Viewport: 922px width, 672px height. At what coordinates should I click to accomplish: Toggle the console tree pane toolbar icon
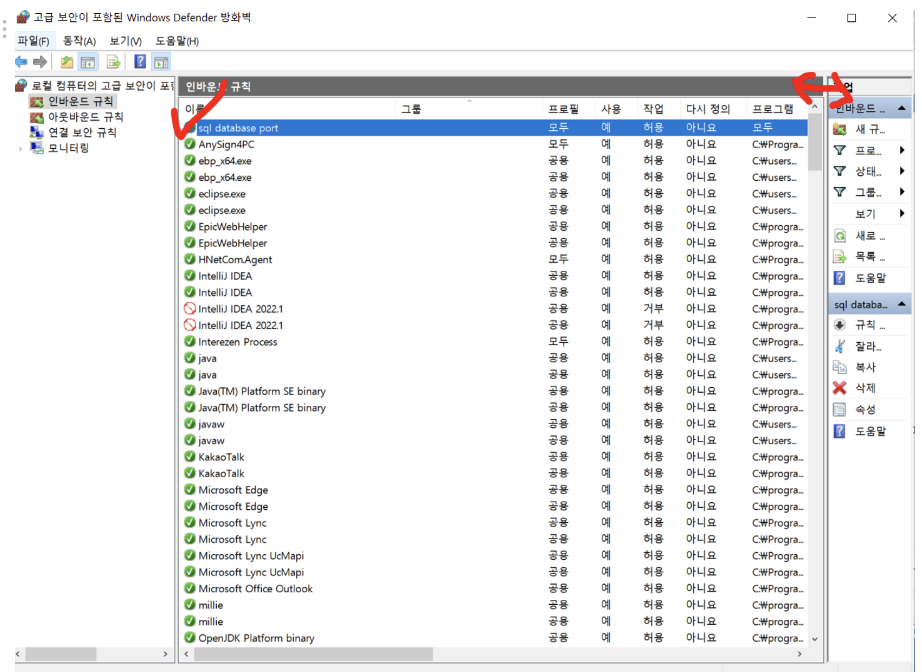click(88, 62)
